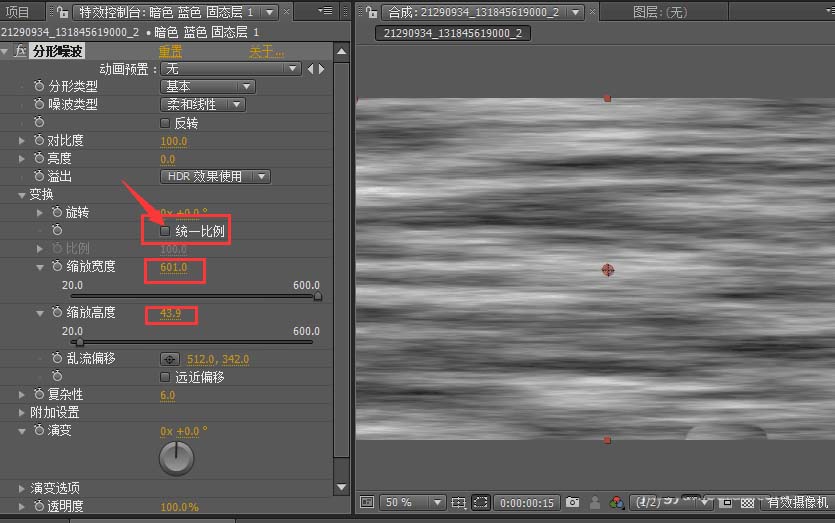Click the 乱流偏移 crosshair point picker
Screen dimensions: 835x523
coord(169,359)
